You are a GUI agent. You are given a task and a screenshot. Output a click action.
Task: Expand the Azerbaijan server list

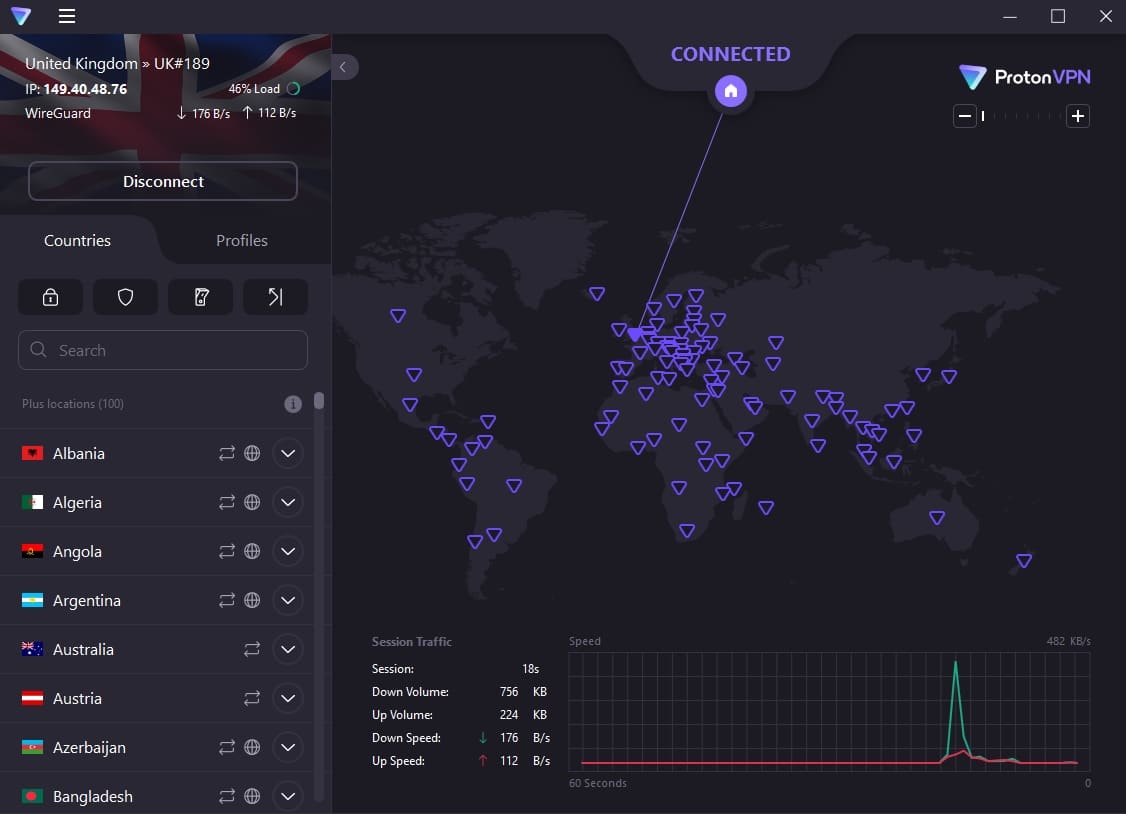coord(288,747)
